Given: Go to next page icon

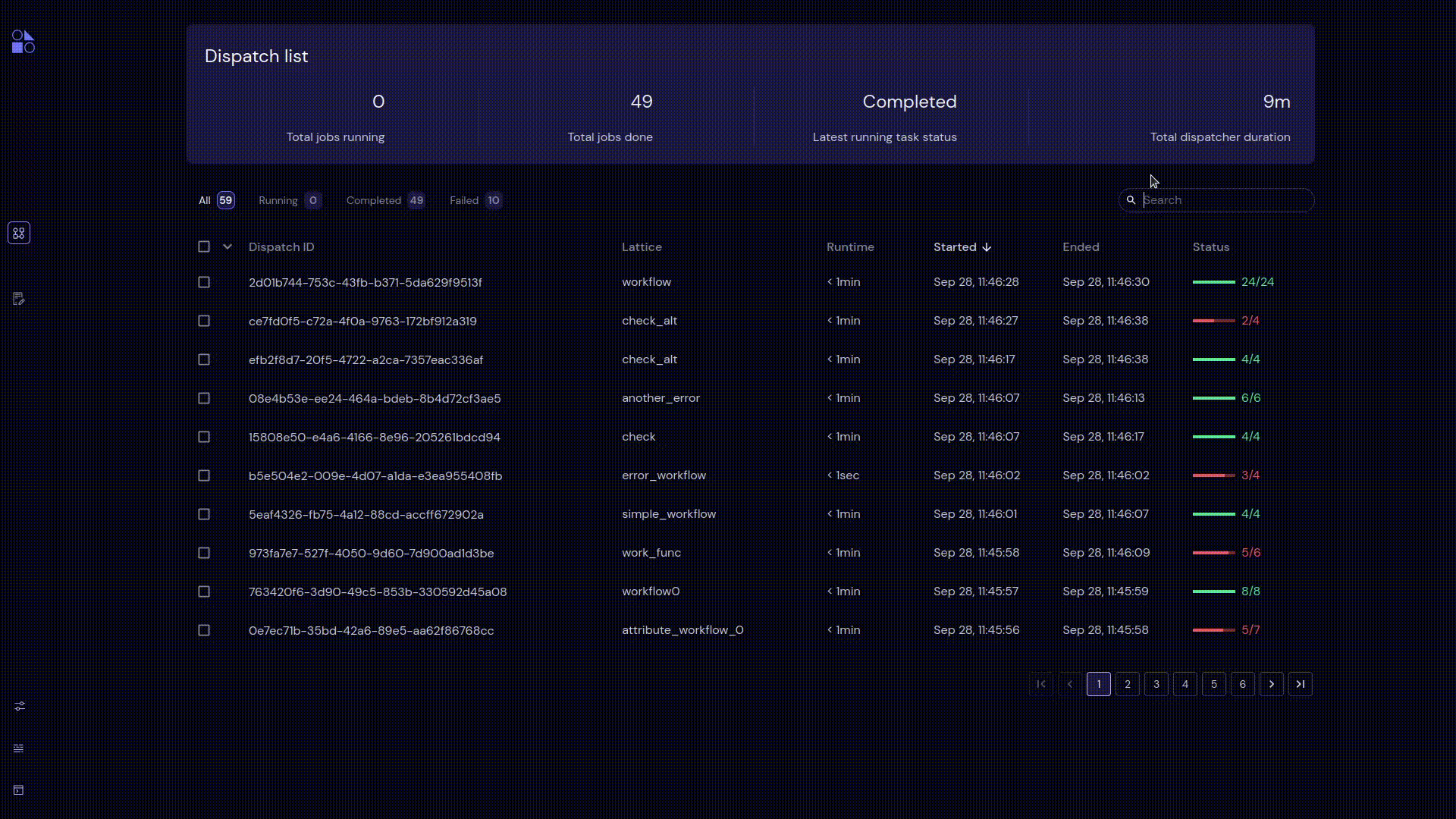Looking at the screenshot, I should tap(1272, 684).
